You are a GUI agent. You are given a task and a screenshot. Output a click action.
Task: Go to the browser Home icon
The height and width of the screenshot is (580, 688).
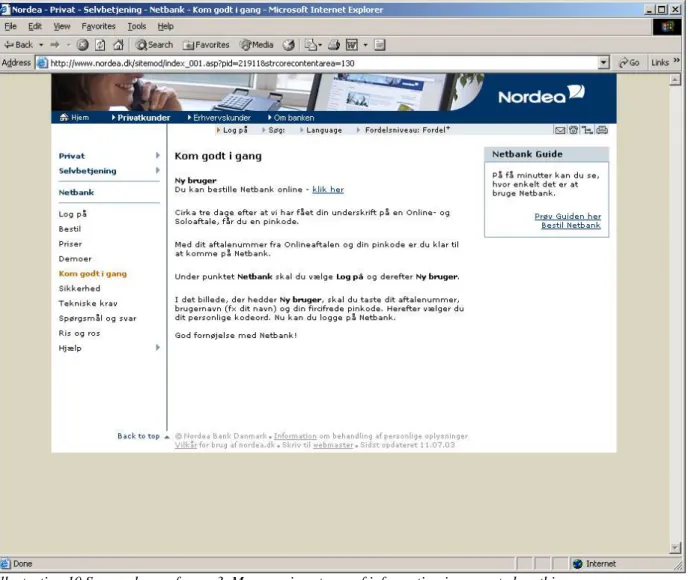pos(118,45)
